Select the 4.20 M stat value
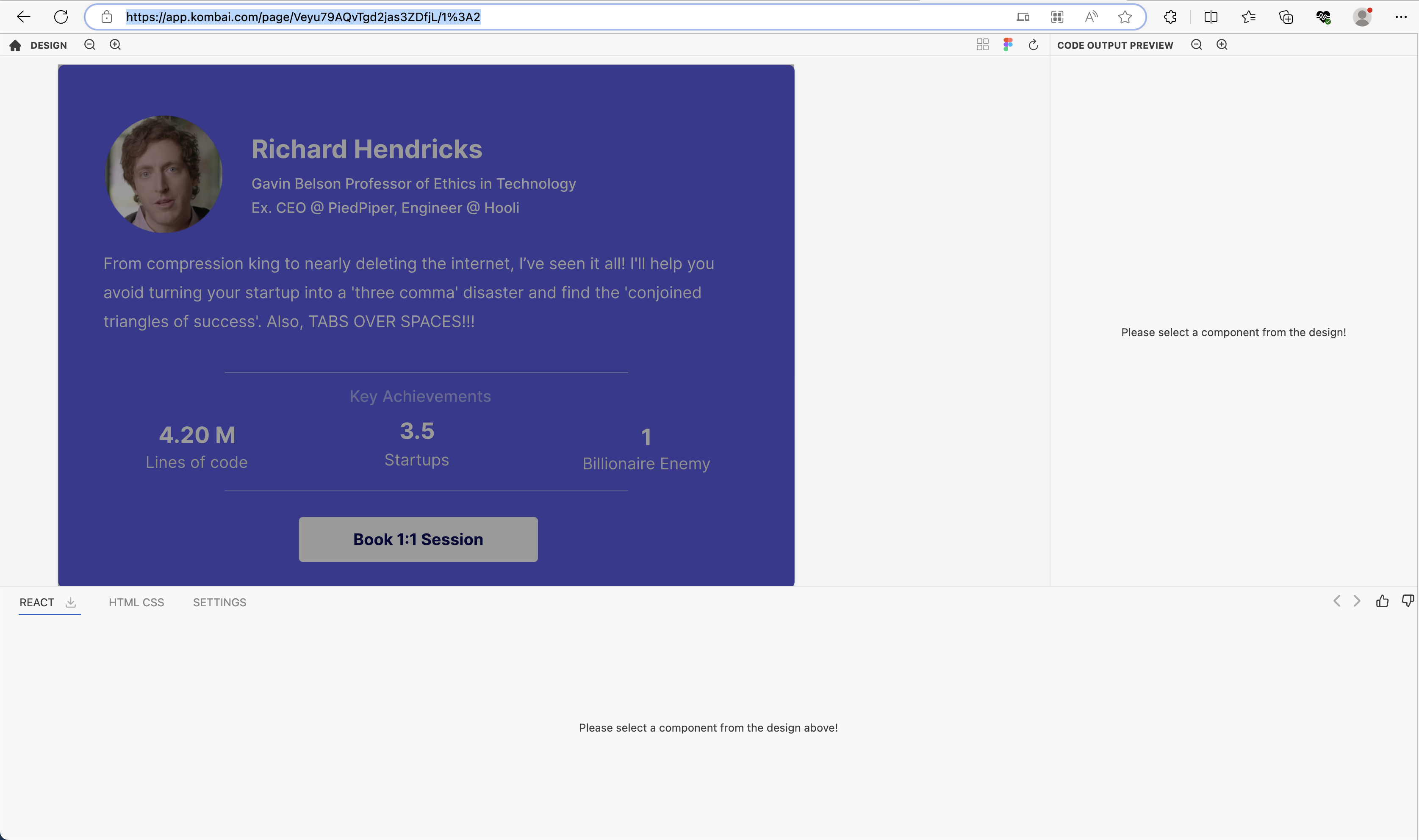This screenshot has width=1419, height=840. click(197, 435)
